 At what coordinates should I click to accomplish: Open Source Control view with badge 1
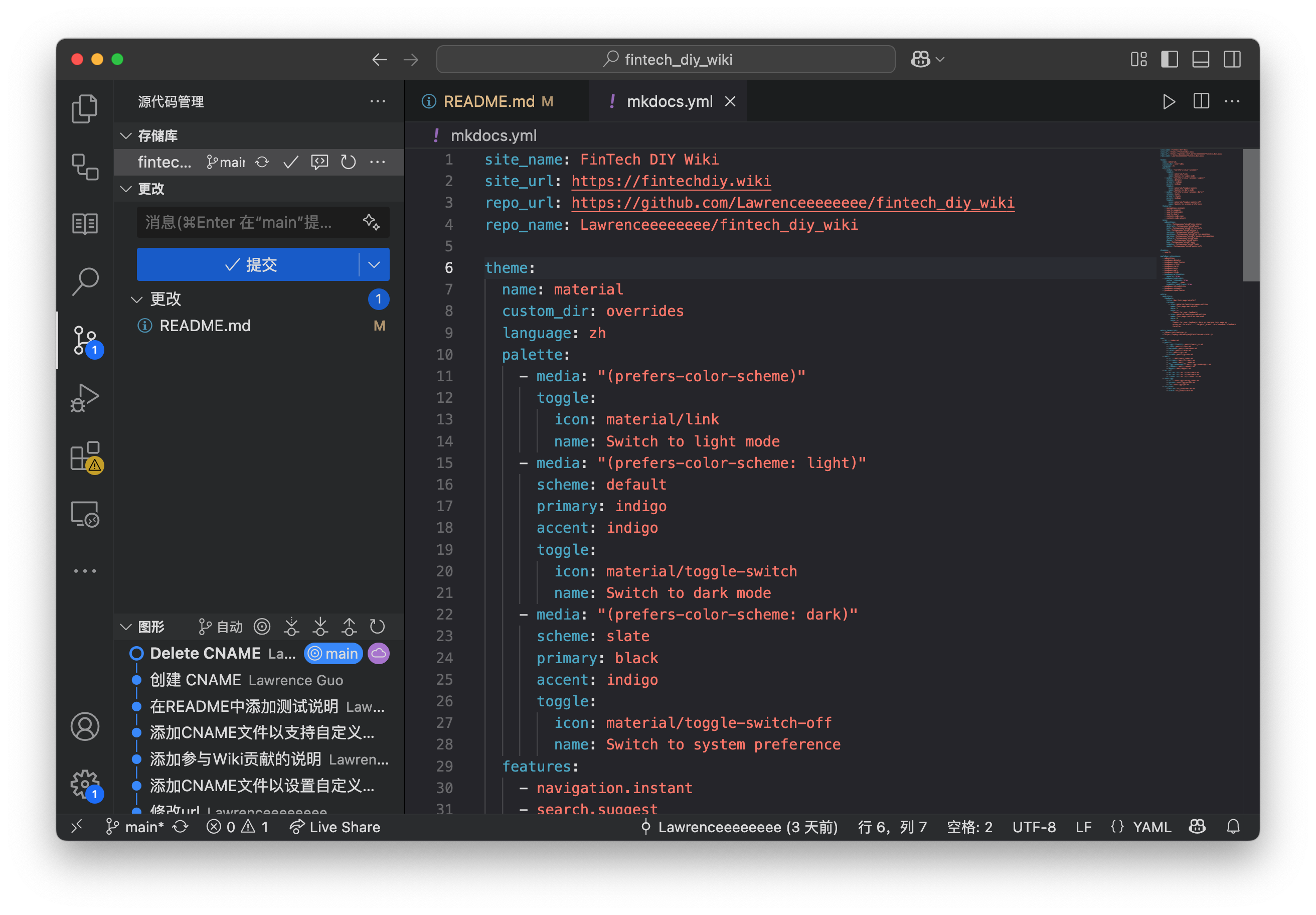86,341
